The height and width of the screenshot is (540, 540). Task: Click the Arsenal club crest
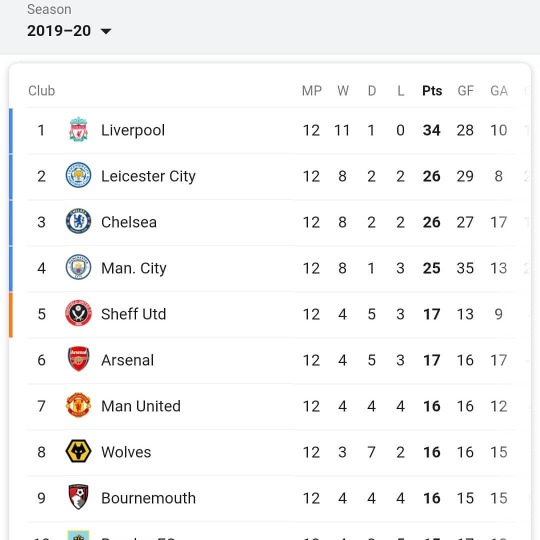pyautogui.click(x=79, y=359)
